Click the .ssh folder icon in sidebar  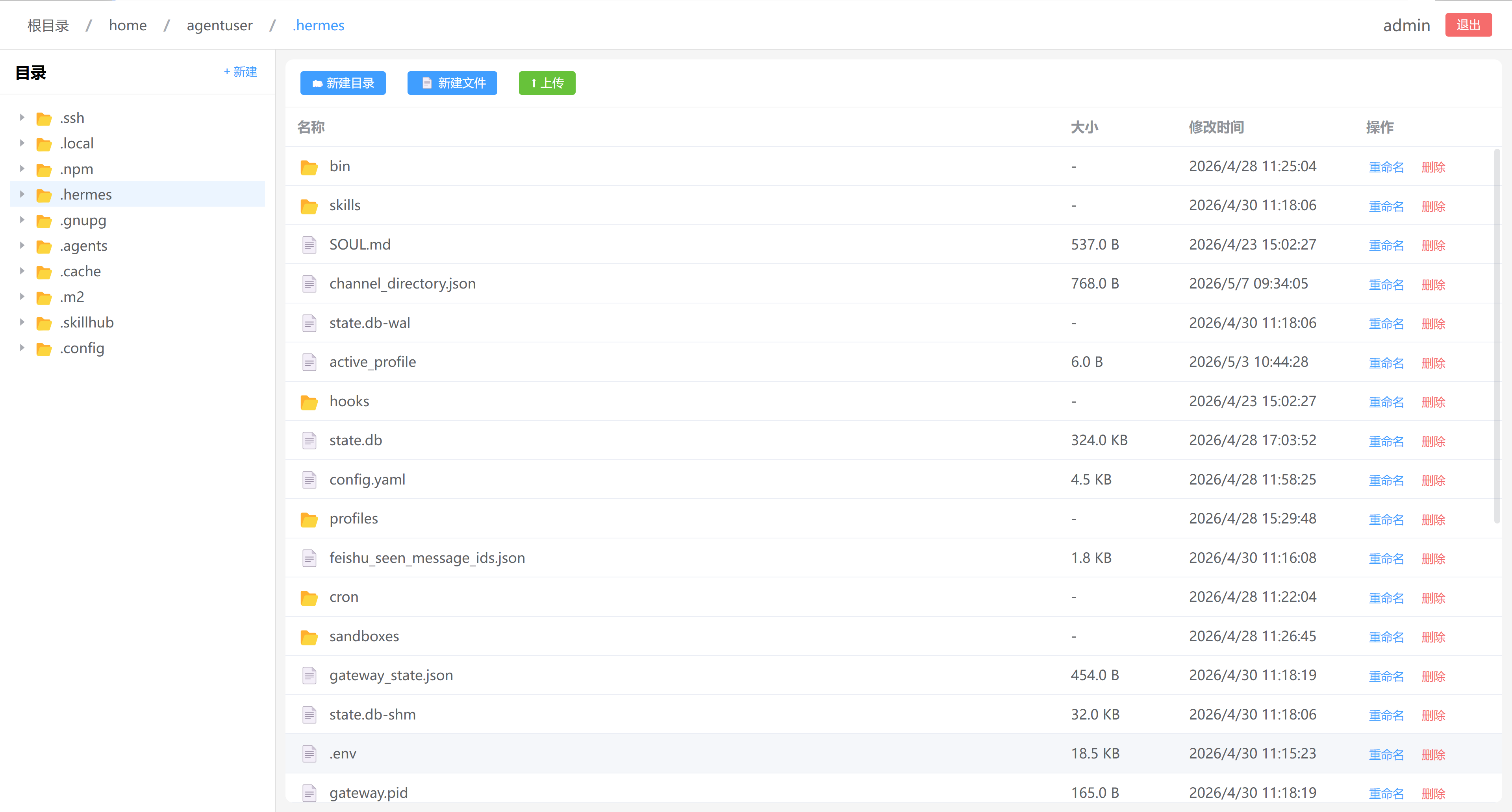coord(44,118)
